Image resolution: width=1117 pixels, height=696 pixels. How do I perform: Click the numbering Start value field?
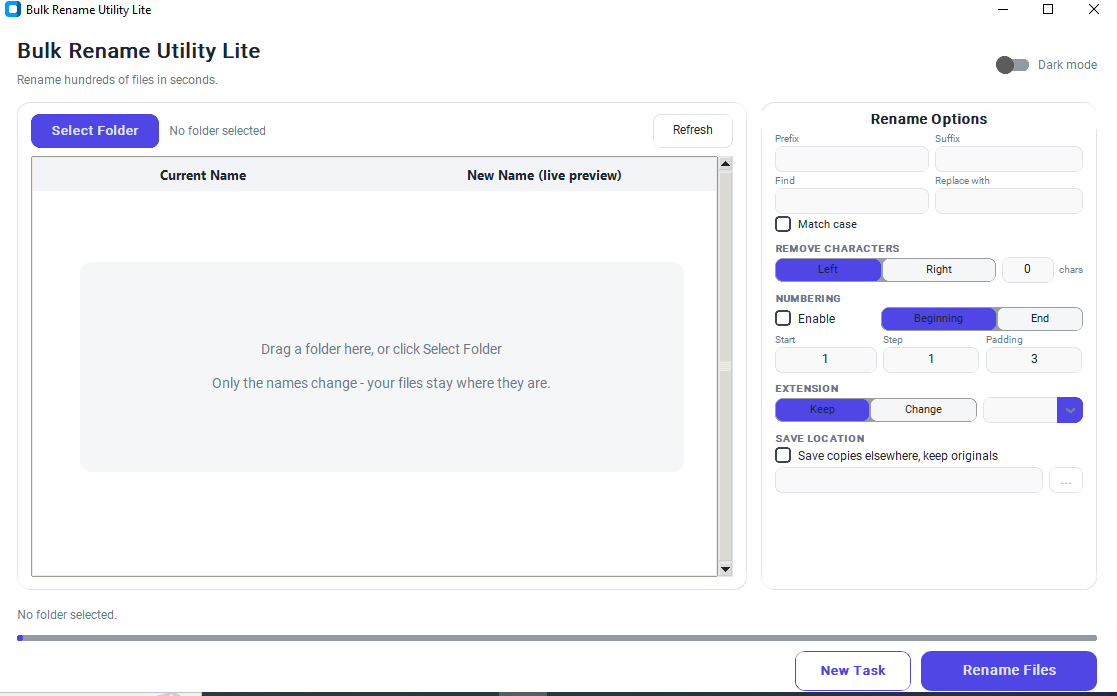(x=826, y=359)
